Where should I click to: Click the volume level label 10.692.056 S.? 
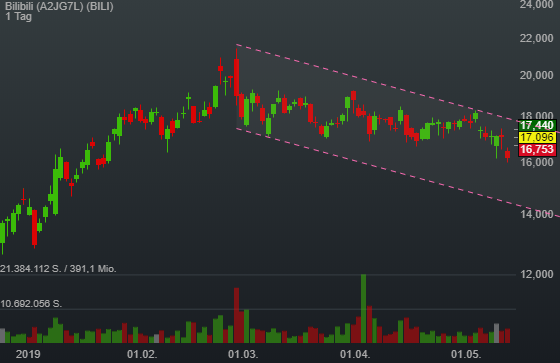31,304
